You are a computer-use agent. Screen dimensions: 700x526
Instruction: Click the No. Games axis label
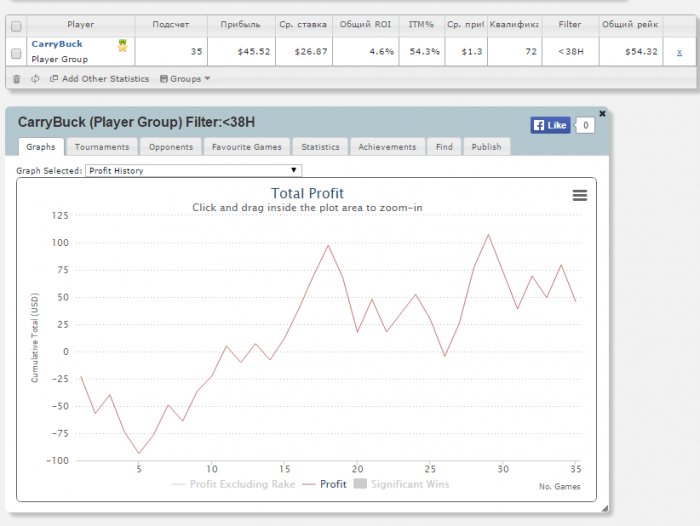pyautogui.click(x=559, y=487)
